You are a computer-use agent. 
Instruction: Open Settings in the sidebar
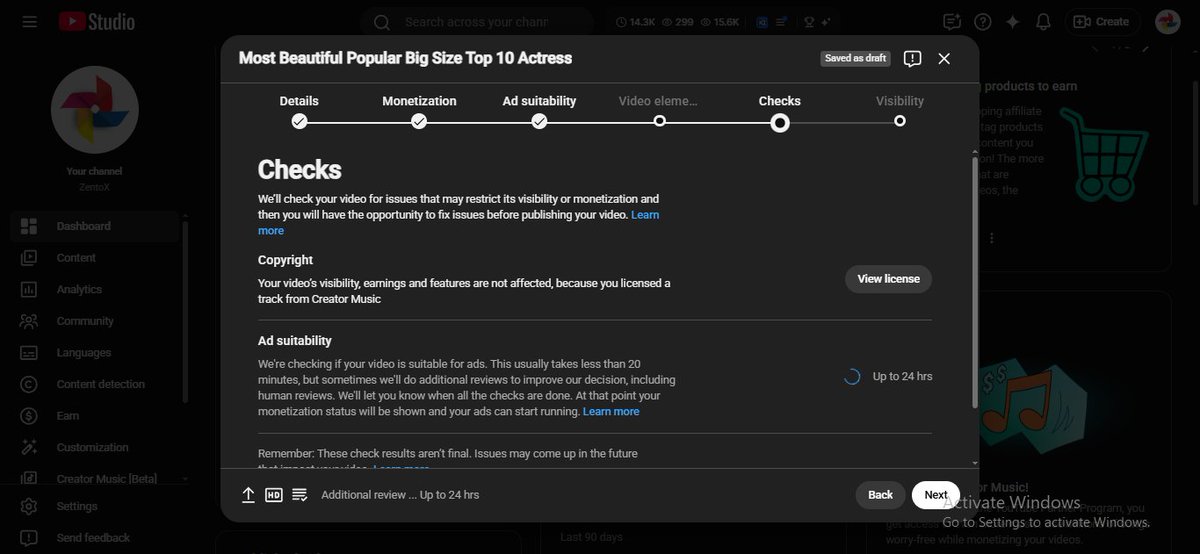pyautogui.click(x=95, y=506)
